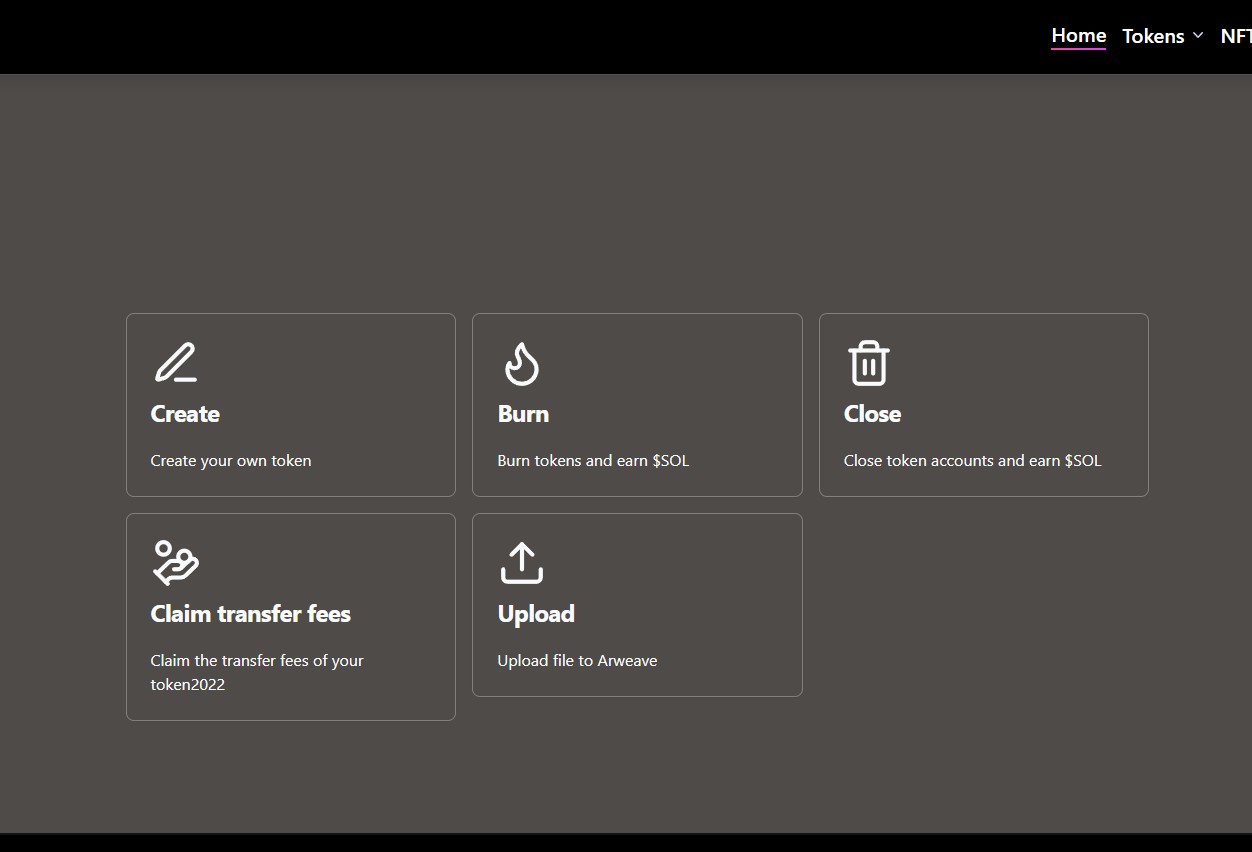Screen dimensions: 1252x852
Task: Click the pencil icon on the Create card
Action: 175,363
